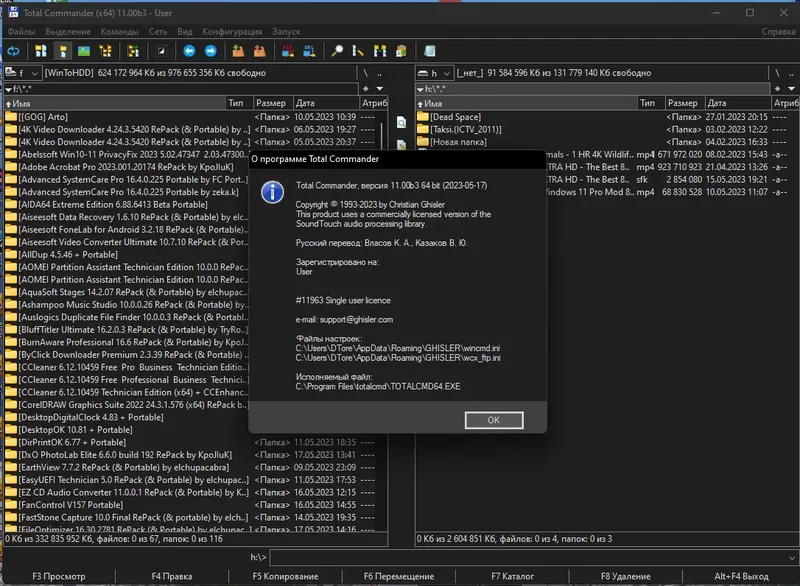Open the Запуск menu
The image size is (800, 586).
[286, 32]
